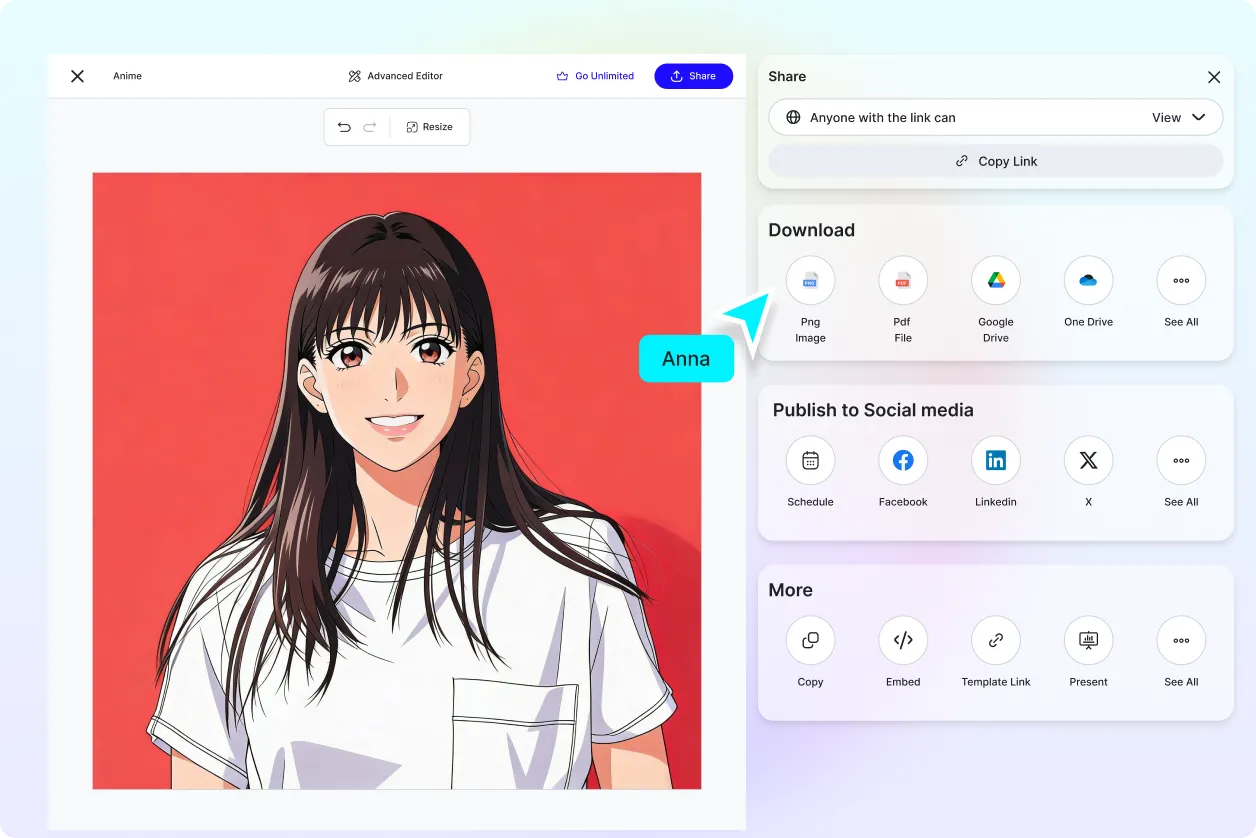Publish to Facebook

pos(902,460)
